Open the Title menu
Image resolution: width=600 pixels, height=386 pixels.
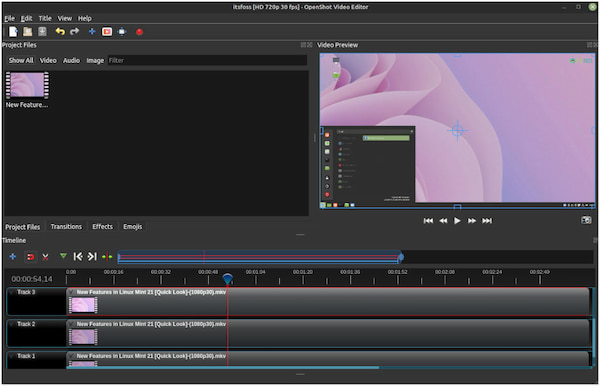45,18
